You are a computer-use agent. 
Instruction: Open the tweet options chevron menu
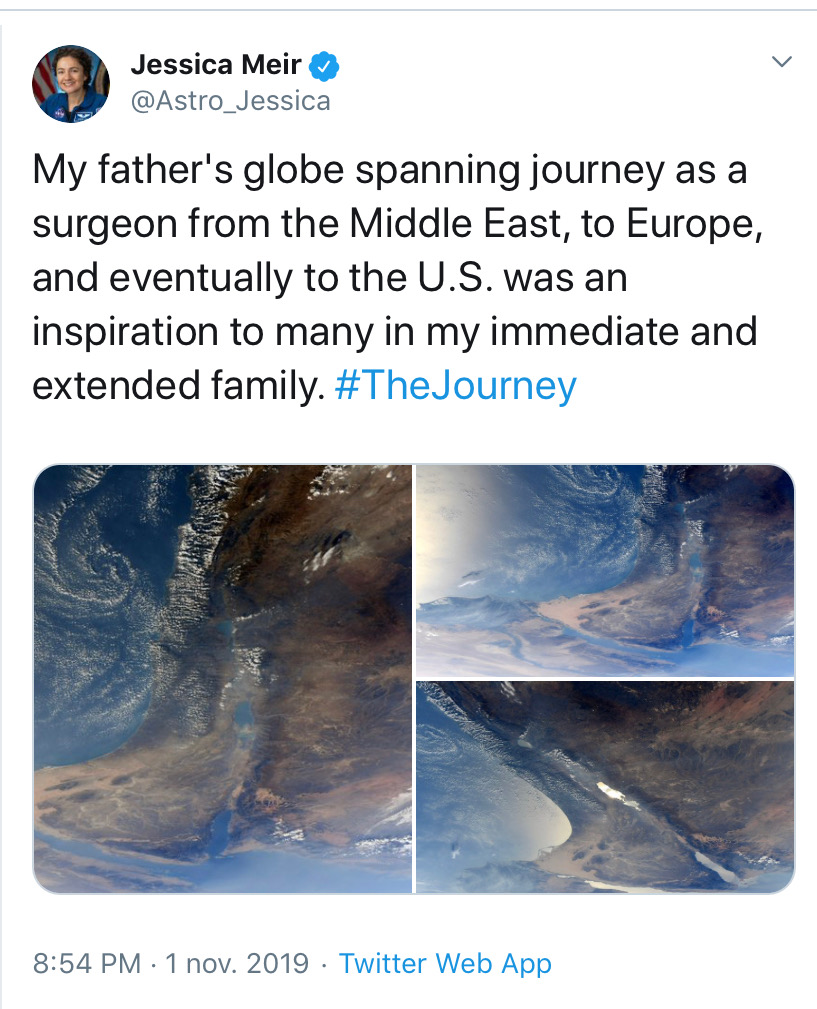point(783,63)
